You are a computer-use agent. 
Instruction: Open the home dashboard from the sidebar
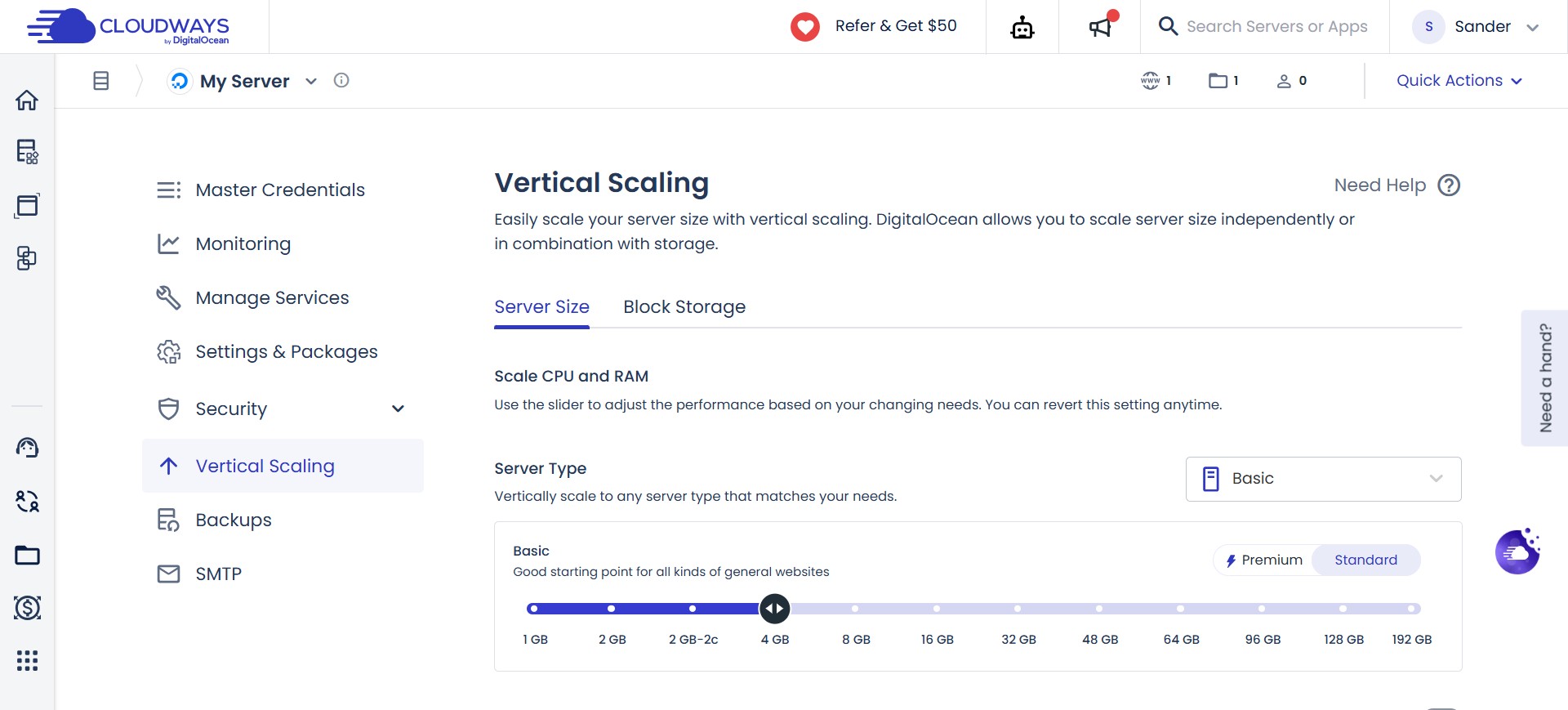[x=27, y=100]
